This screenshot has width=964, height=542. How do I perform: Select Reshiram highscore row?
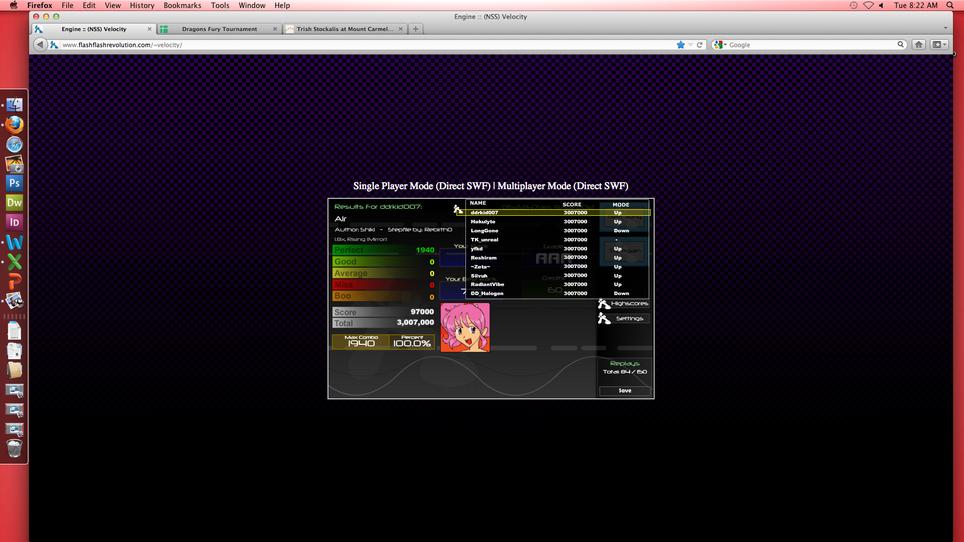pyautogui.click(x=558, y=257)
